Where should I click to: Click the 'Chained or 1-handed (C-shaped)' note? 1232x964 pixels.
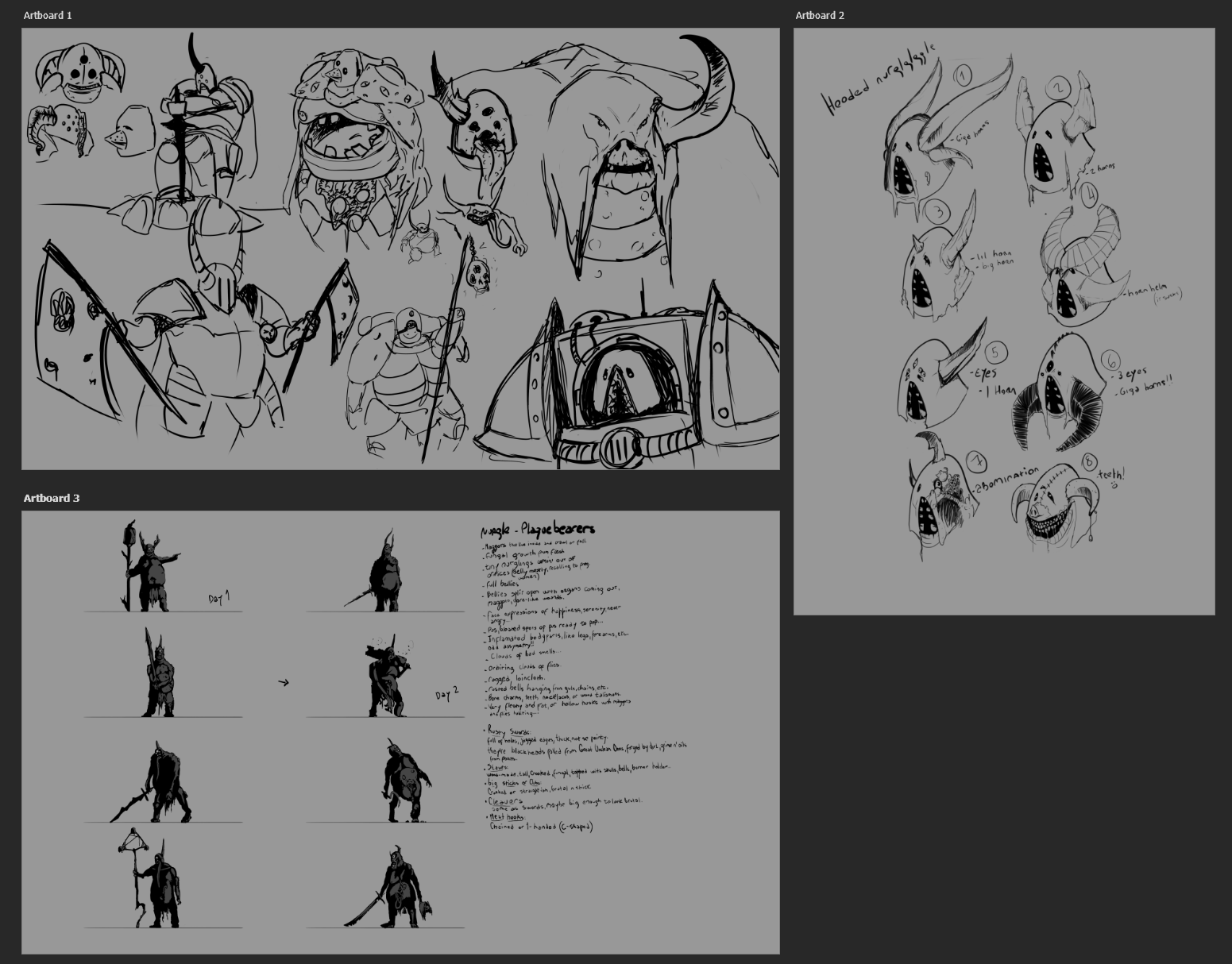point(542,827)
